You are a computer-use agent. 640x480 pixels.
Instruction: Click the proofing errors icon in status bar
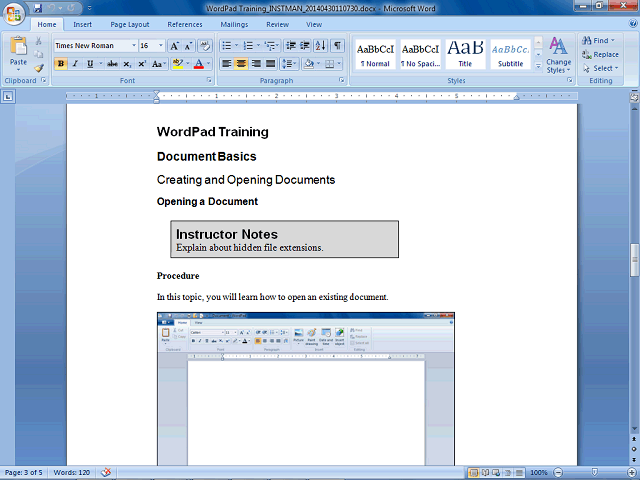(x=106, y=472)
